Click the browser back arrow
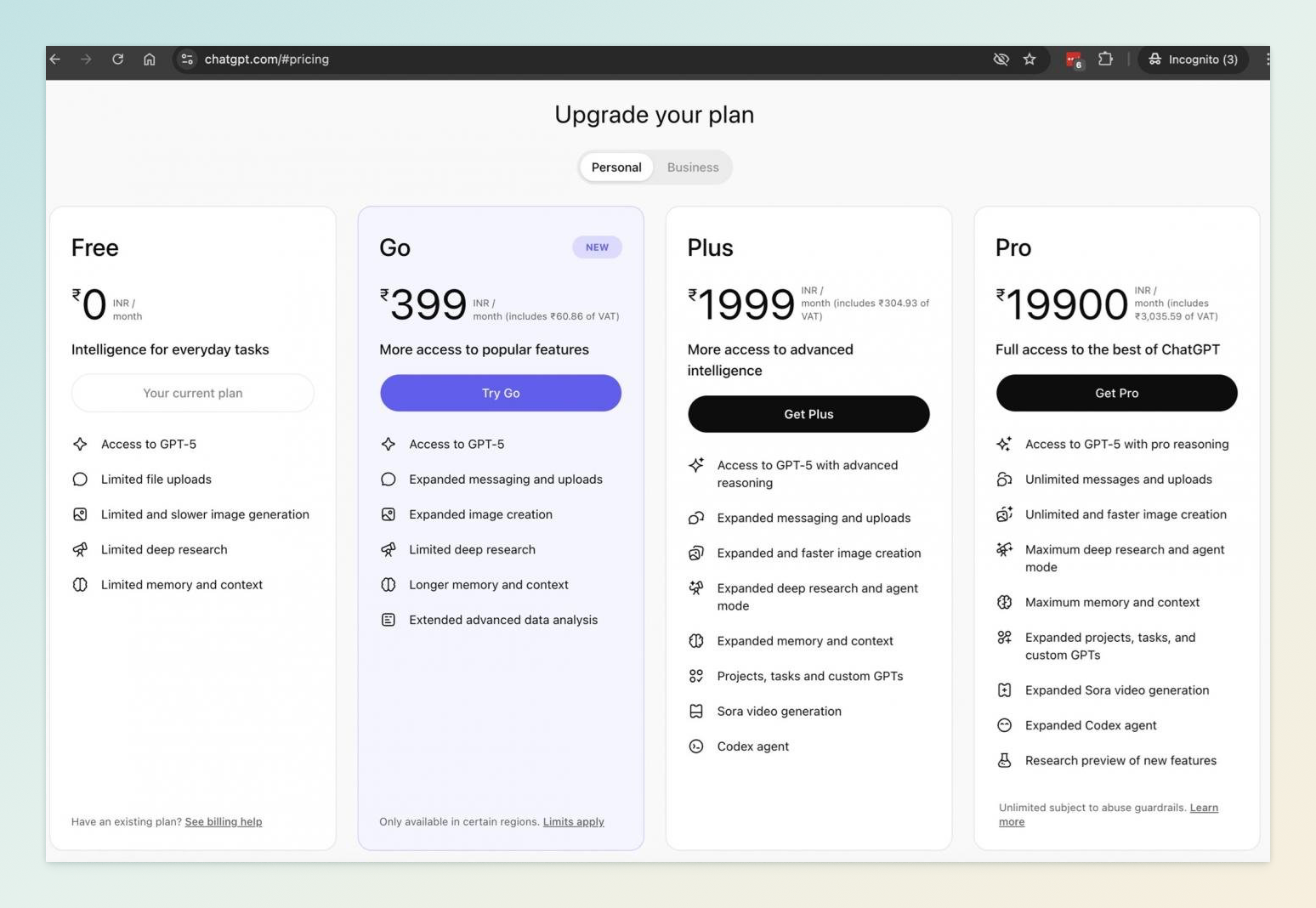Viewport: 1316px width, 908px height. (55, 60)
